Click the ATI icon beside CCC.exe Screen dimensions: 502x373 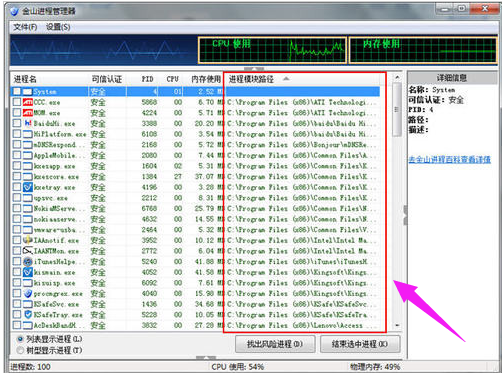pos(27,102)
